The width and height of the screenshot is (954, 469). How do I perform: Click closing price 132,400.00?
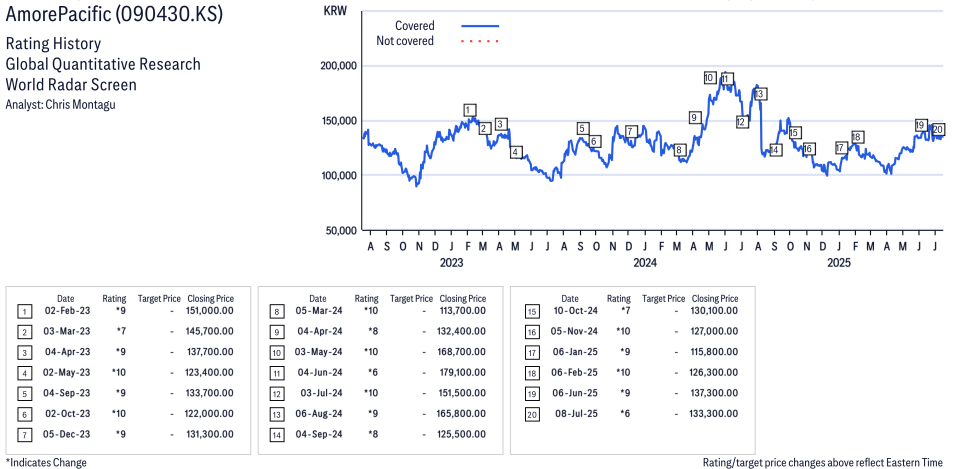(461, 331)
